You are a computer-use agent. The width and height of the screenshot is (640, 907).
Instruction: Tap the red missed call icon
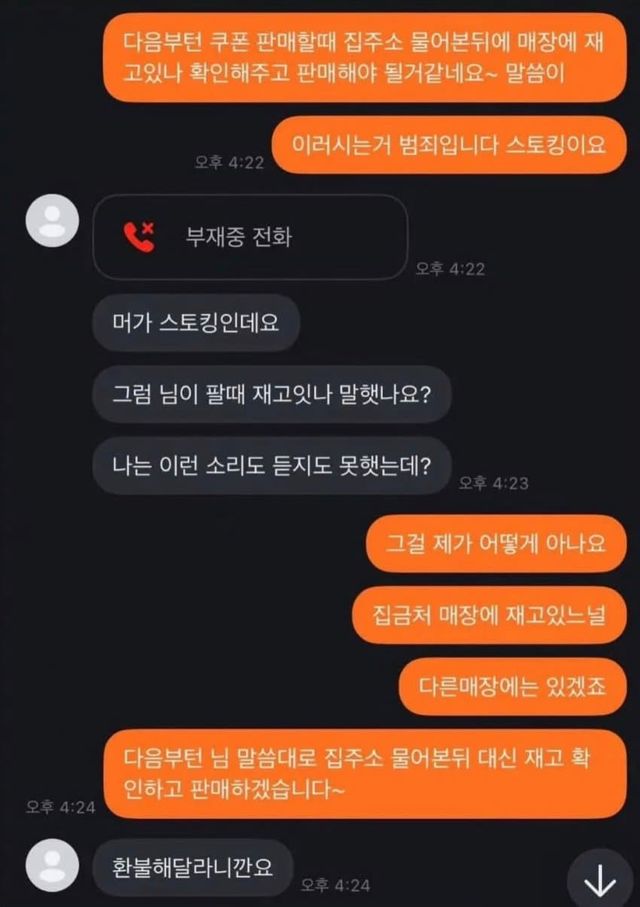[139, 237]
